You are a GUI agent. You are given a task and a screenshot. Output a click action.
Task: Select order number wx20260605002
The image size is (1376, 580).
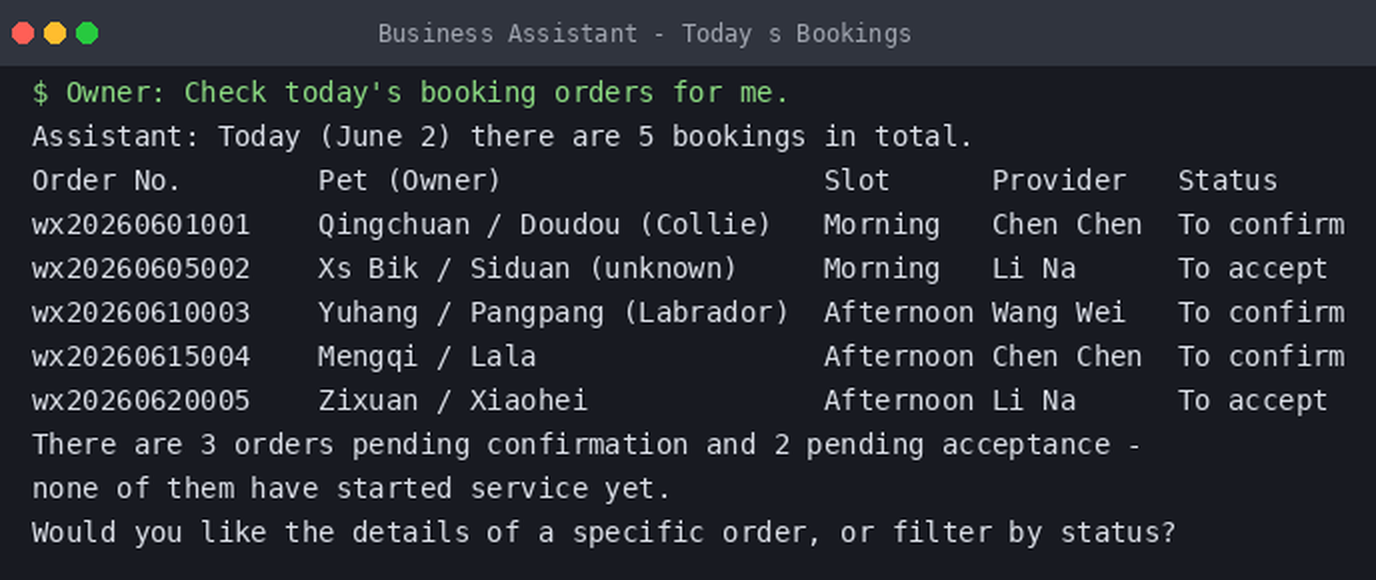pyautogui.click(x=141, y=268)
